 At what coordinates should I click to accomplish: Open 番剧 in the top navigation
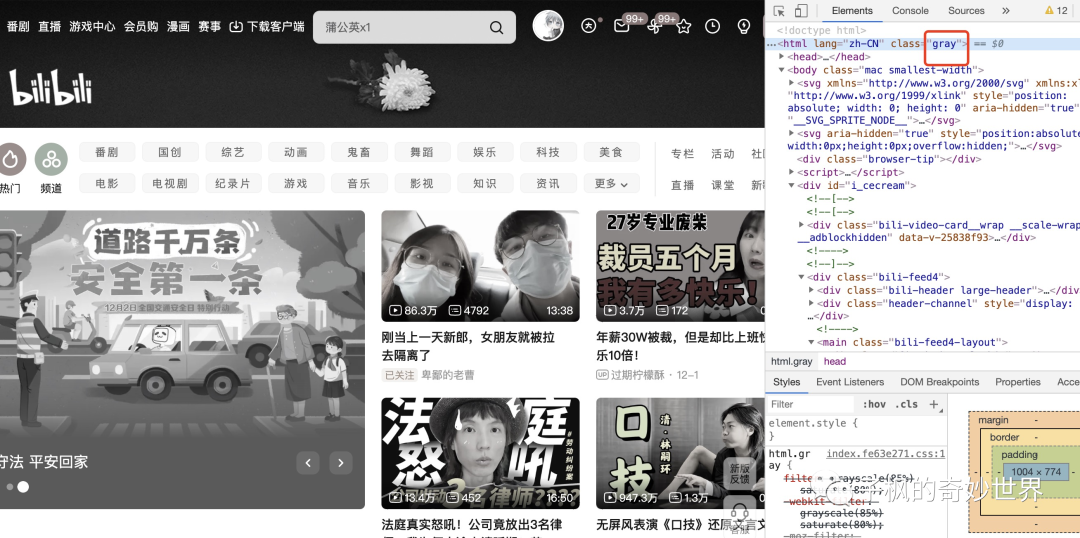click(18, 26)
